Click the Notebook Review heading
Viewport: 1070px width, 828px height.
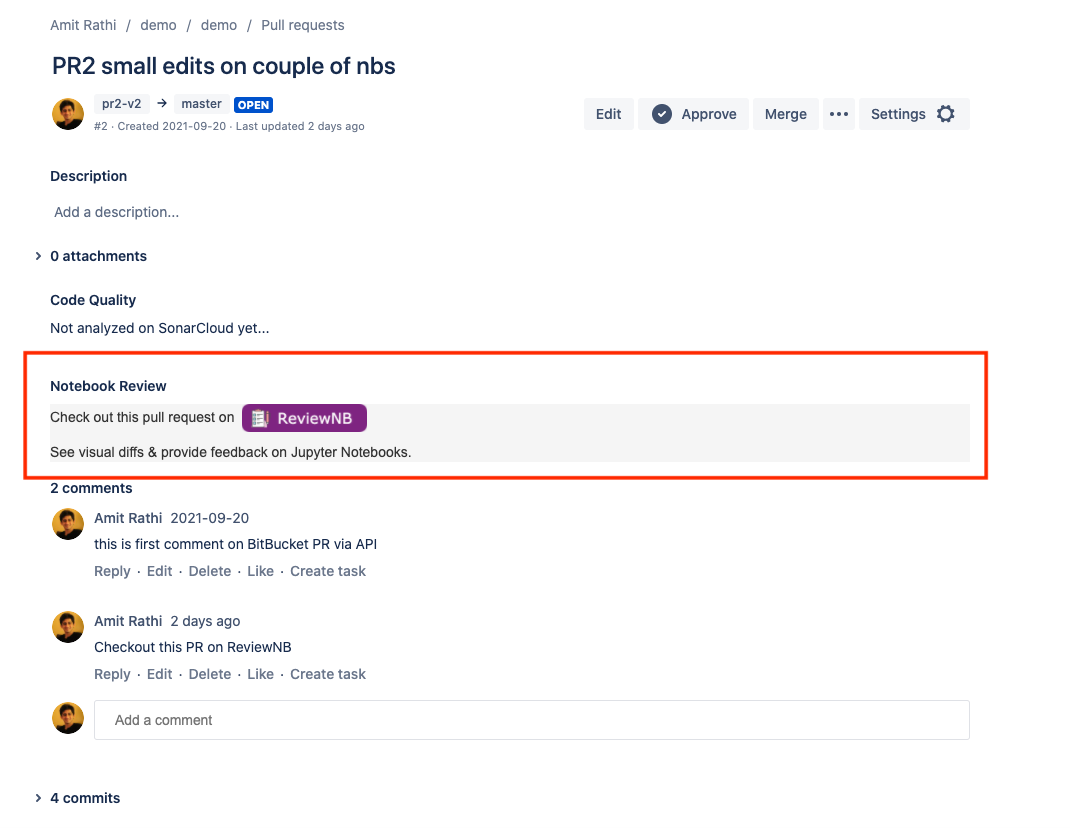[108, 386]
